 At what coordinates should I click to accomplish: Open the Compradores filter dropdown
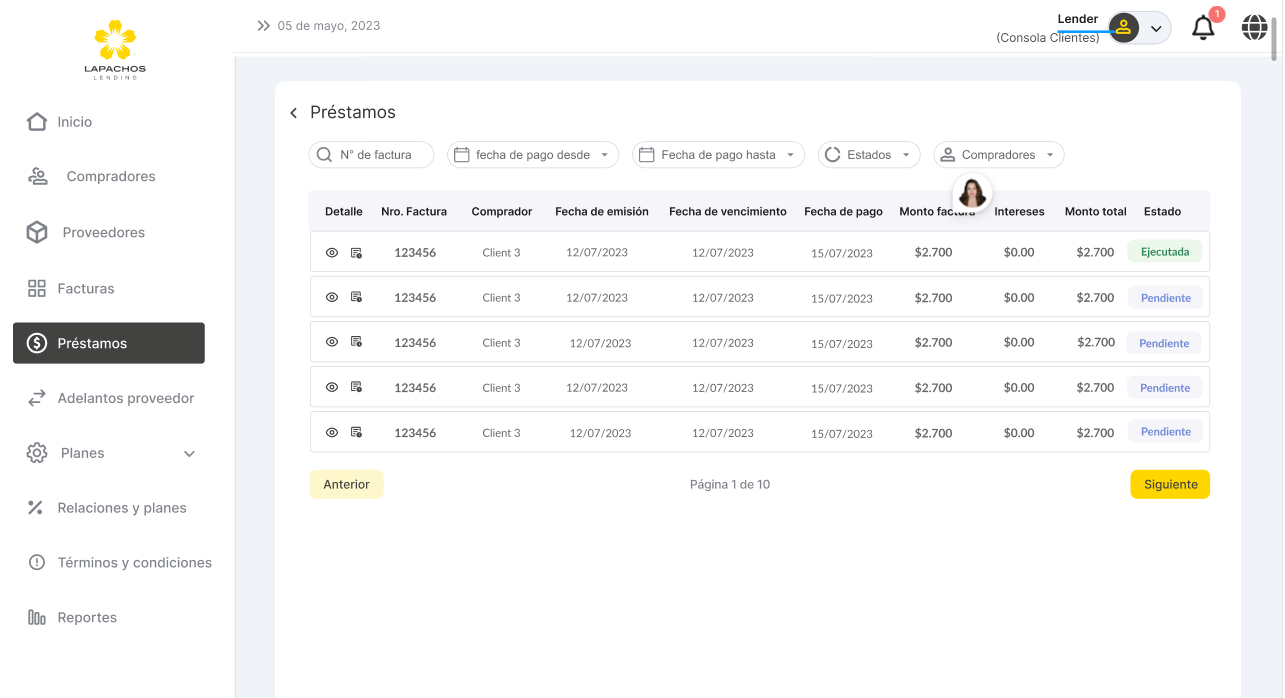[998, 155]
